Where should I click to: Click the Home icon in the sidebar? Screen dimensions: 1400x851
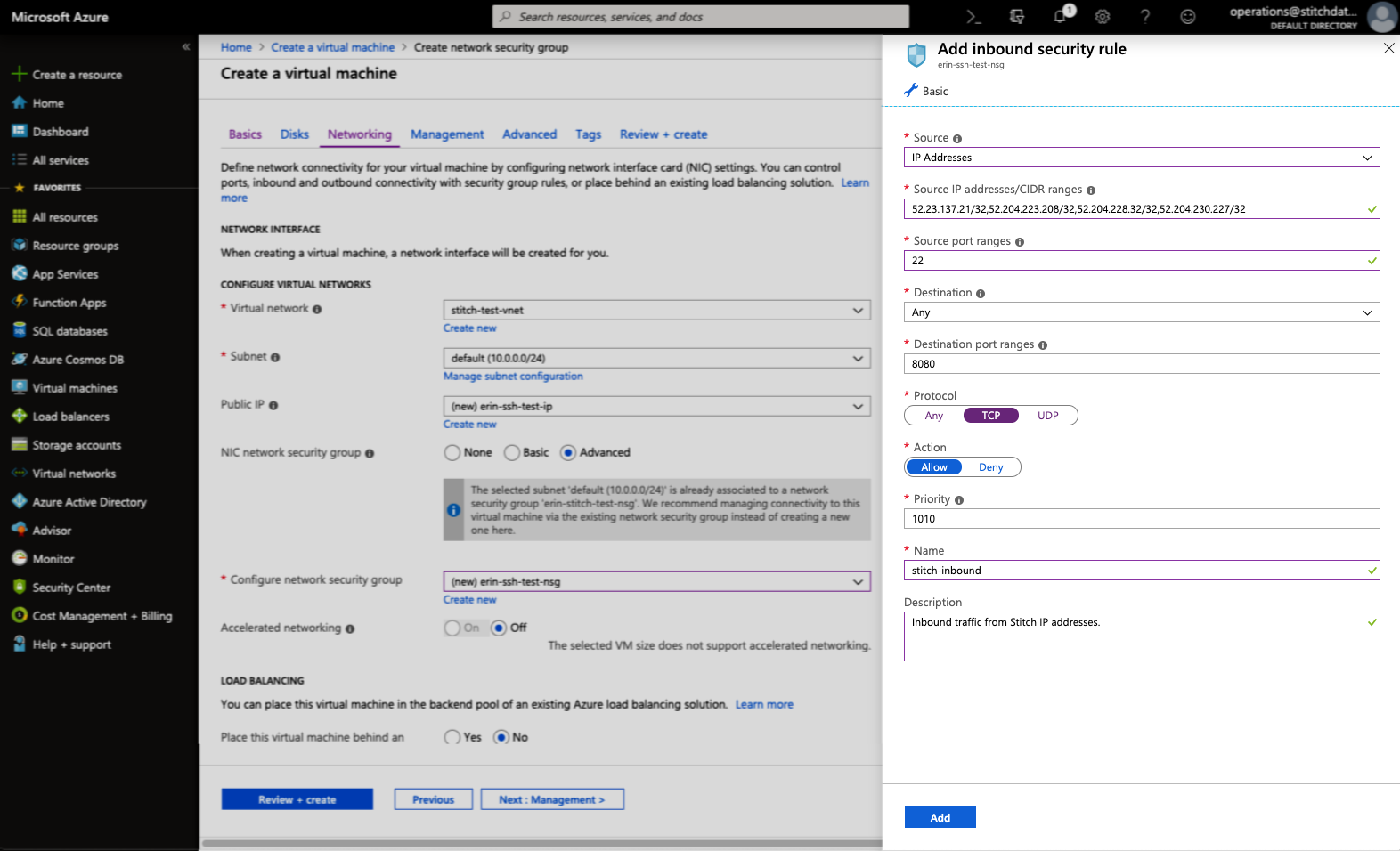pos(20,103)
